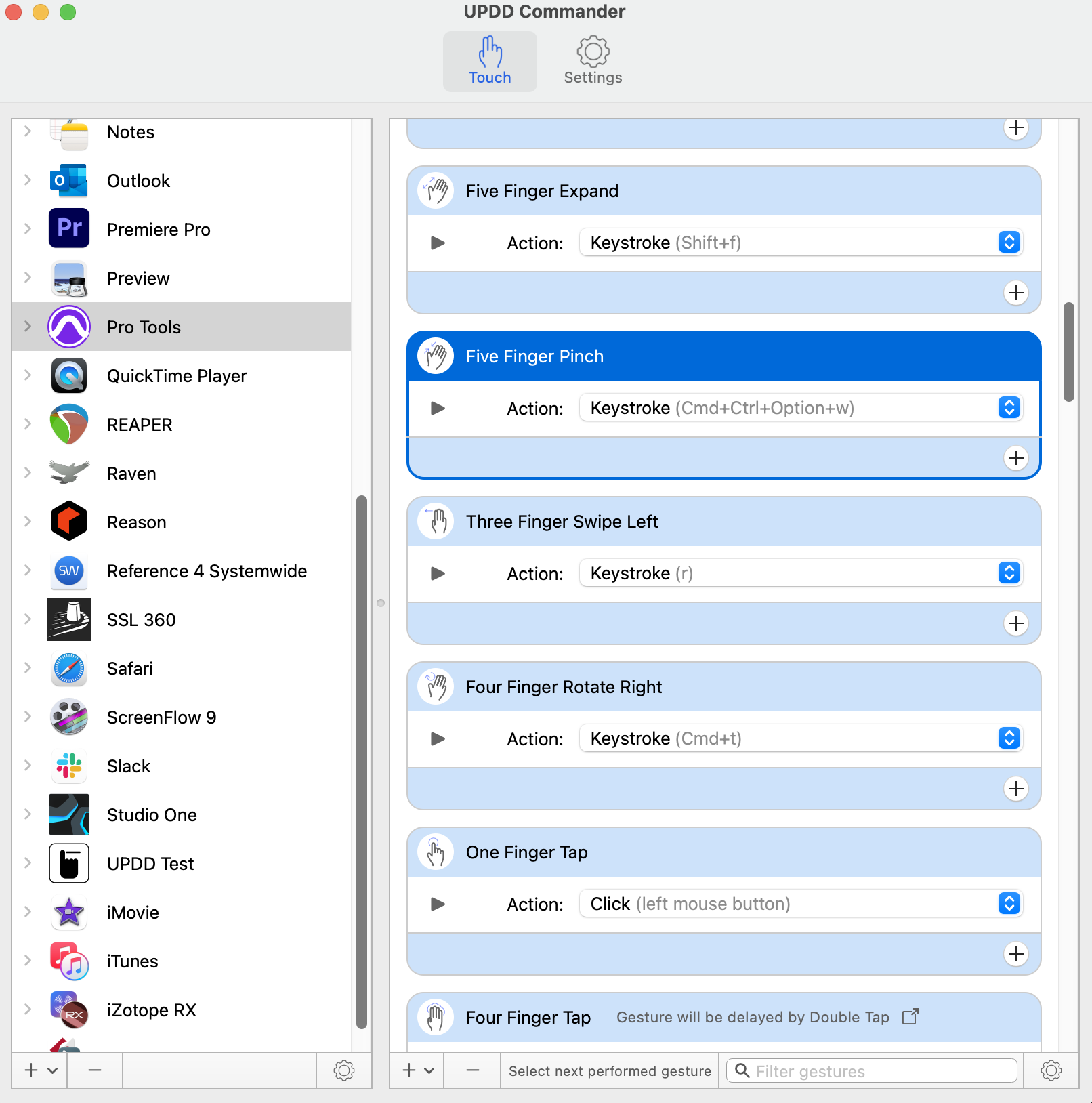The image size is (1092, 1103).
Task: Click the Four Finger Rotate Right icon
Action: click(x=436, y=686)
